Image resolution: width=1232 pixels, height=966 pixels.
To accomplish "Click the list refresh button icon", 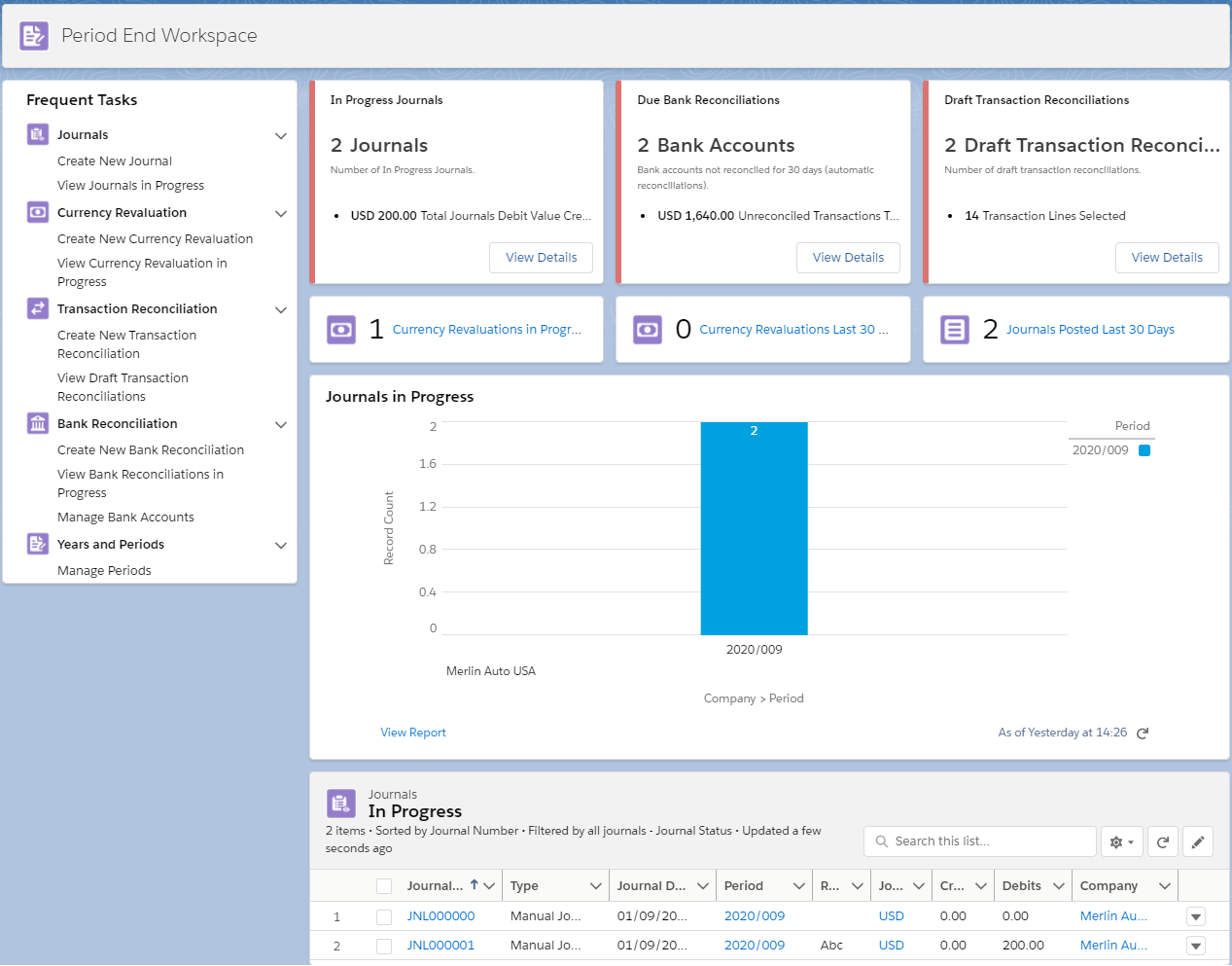I will [x=1163, y=842].
